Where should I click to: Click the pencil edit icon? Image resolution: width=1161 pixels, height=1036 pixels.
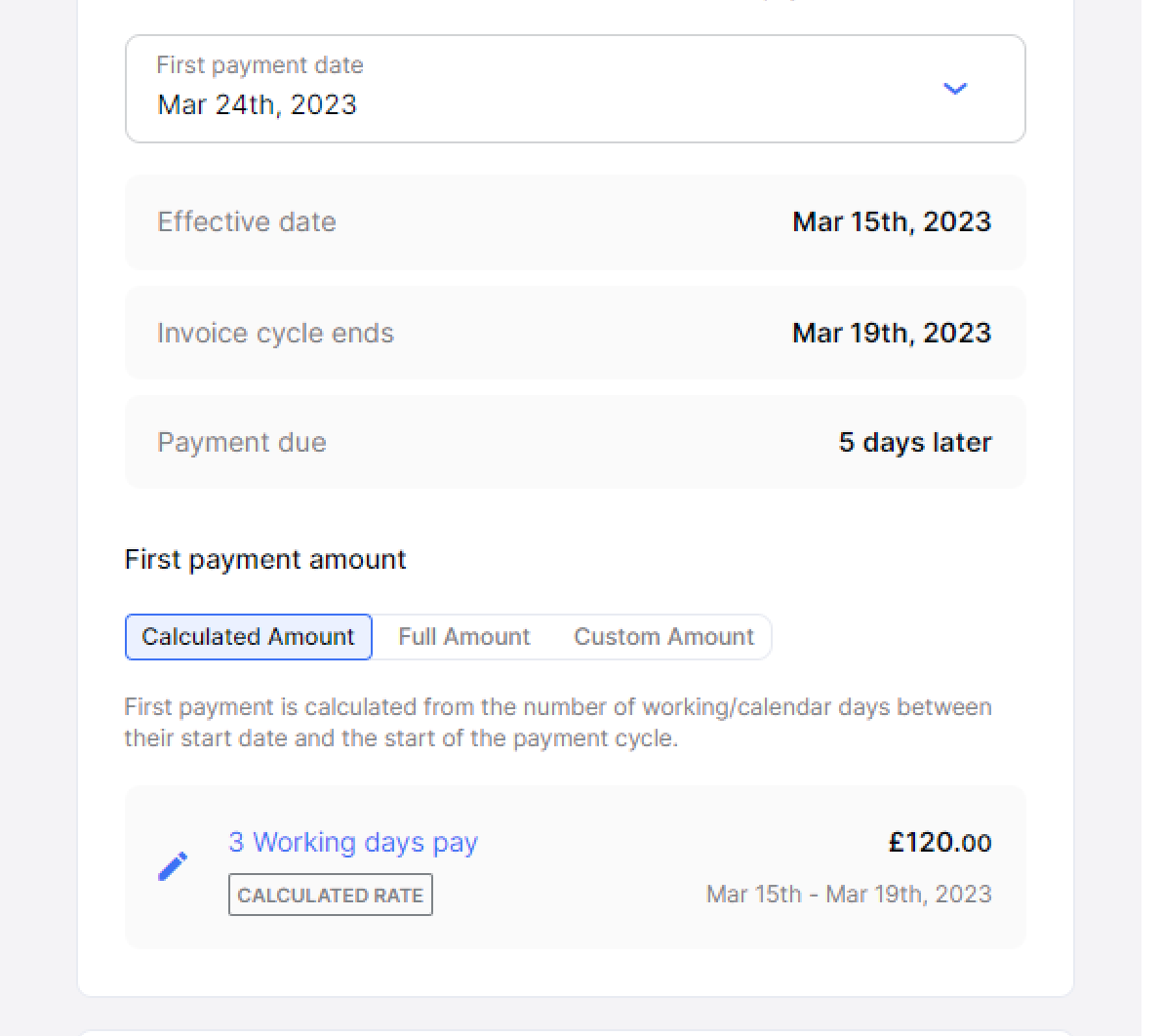[173, 866]
